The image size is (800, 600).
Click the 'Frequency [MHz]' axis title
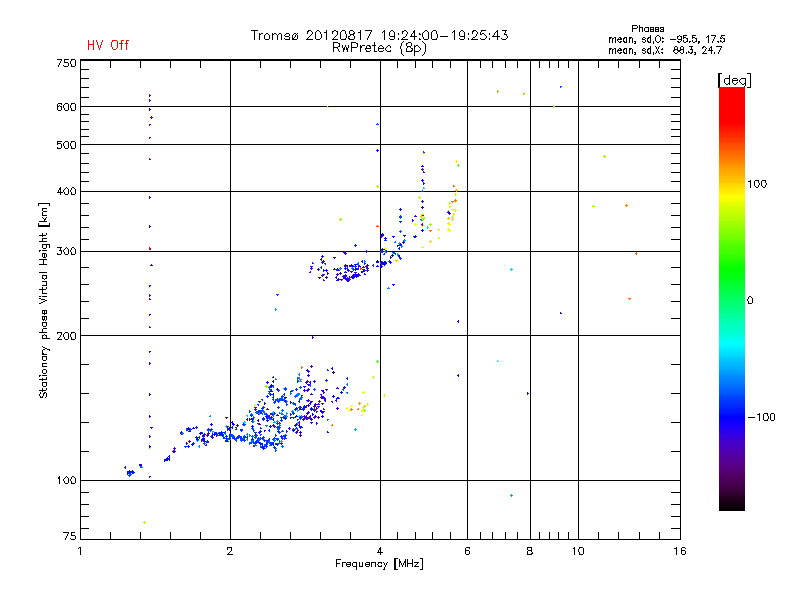pyautogui.click(x=379, y=564)
